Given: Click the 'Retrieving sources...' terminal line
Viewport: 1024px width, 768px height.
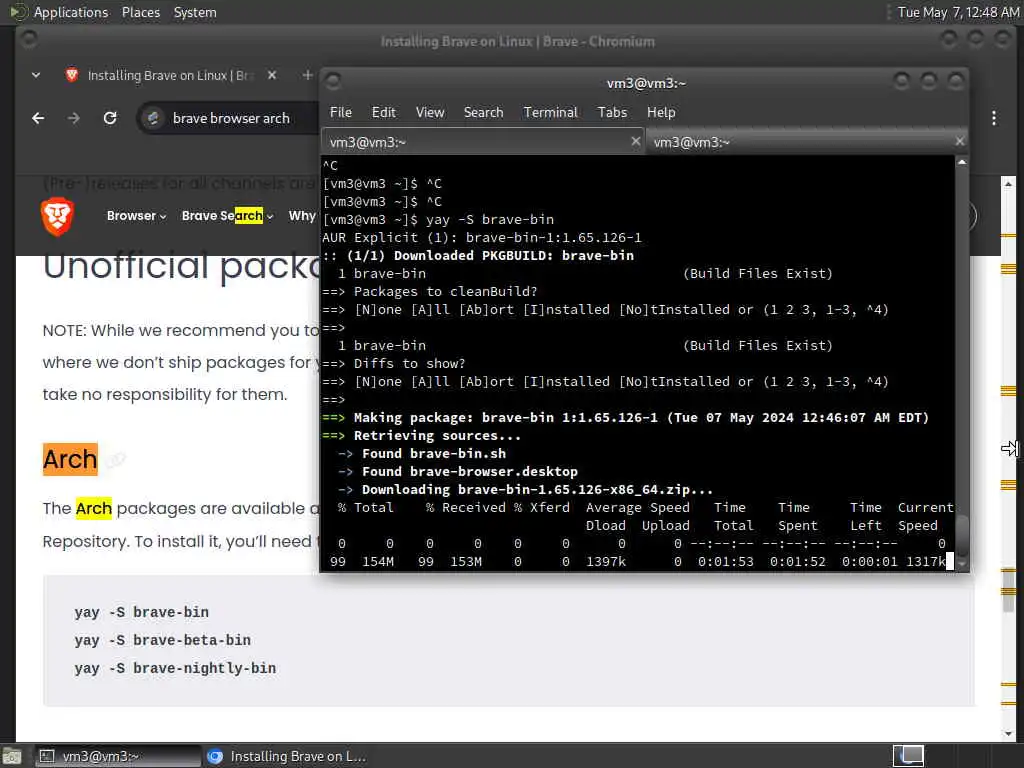Looking at the screenshot, I should click(x=421, y=436).
